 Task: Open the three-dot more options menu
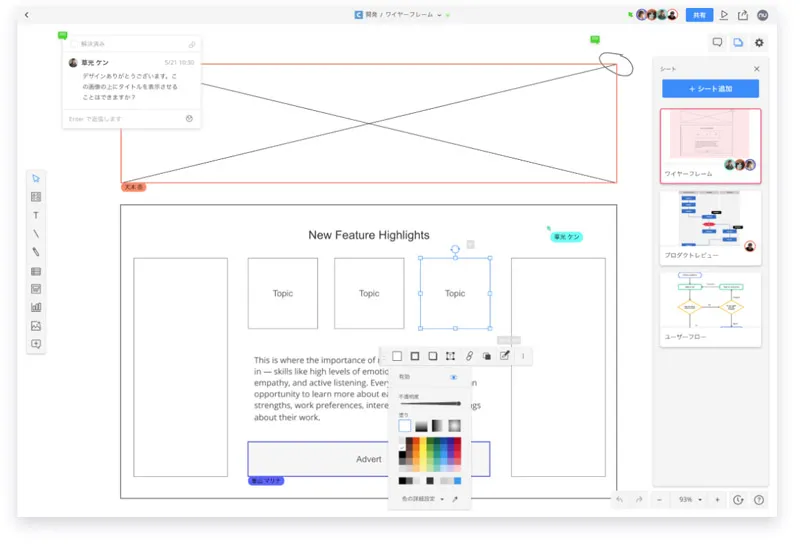click(x=522, y=356)
